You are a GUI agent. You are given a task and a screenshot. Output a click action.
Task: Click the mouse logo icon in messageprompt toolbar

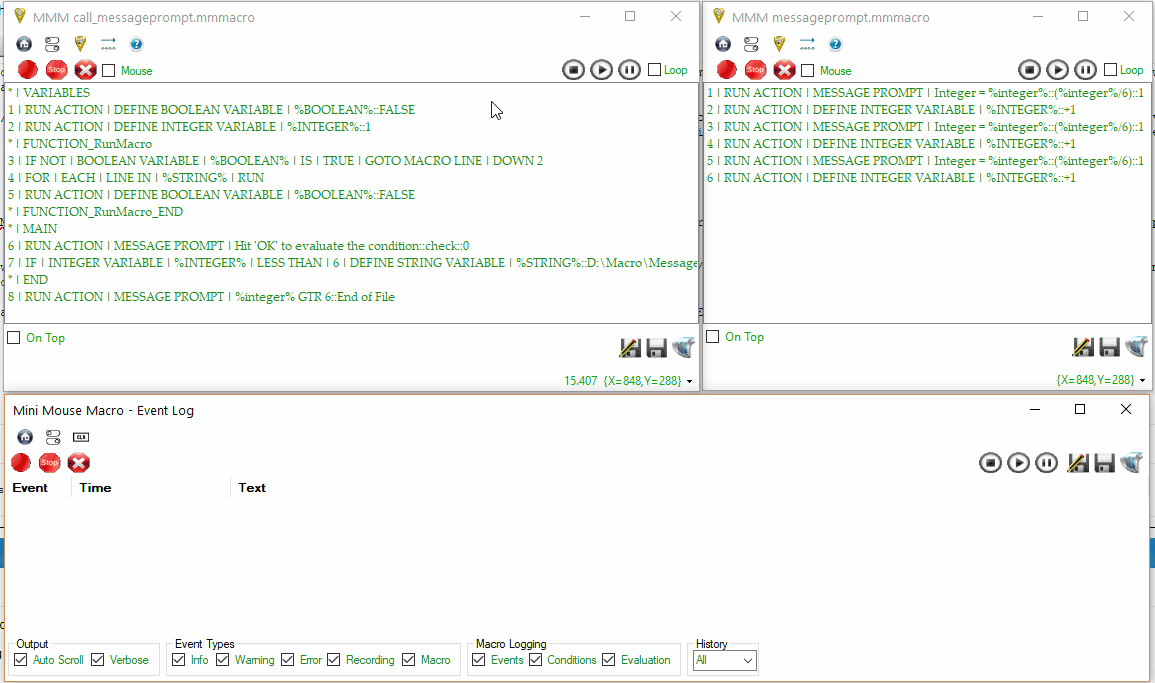(x=779, y=44)
